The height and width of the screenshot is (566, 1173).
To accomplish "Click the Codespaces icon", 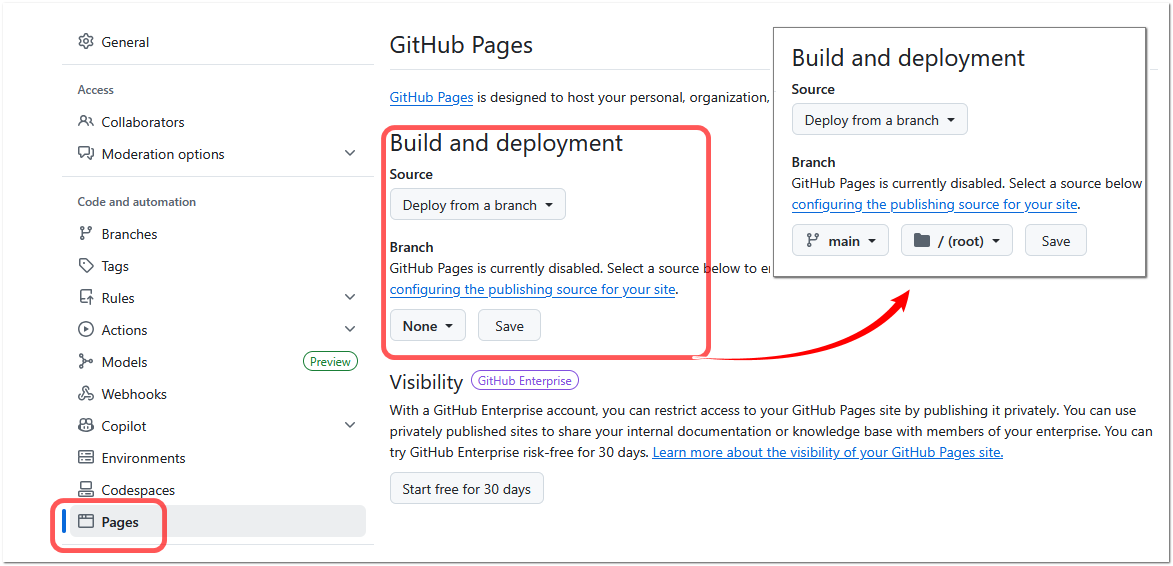I will (86, 490).
